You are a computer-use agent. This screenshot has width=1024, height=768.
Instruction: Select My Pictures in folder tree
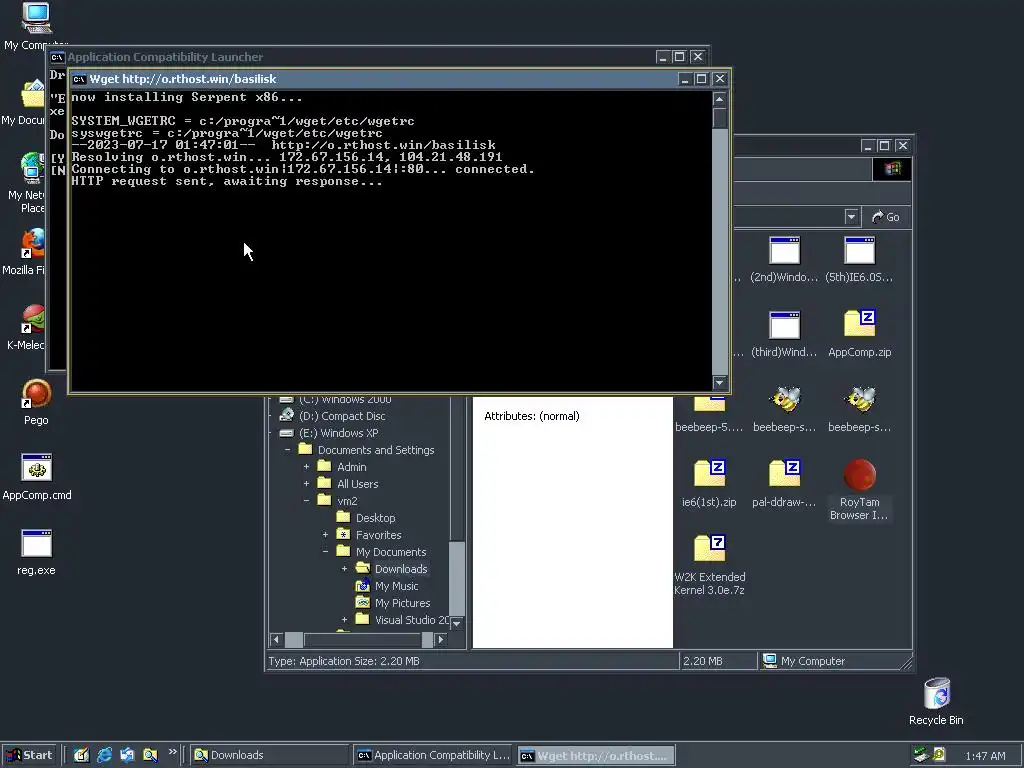click(402, 603)
